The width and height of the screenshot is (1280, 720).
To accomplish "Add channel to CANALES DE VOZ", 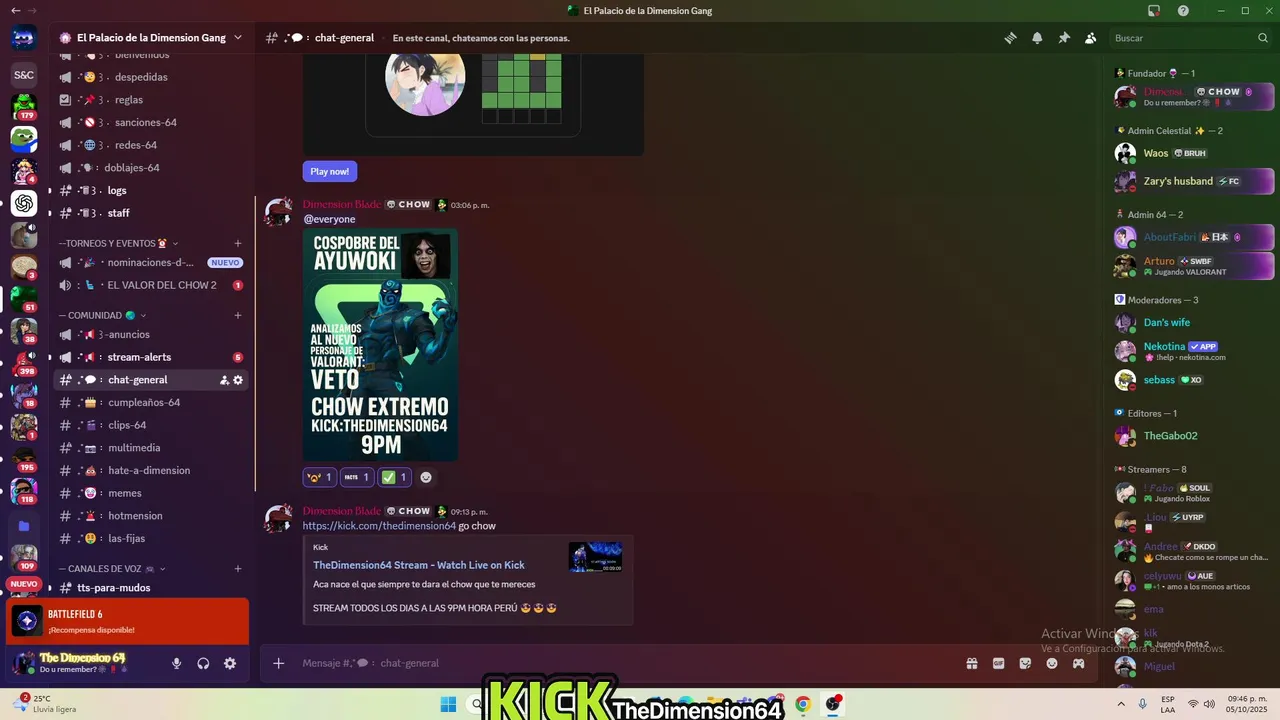I will (x=238, y=568).
